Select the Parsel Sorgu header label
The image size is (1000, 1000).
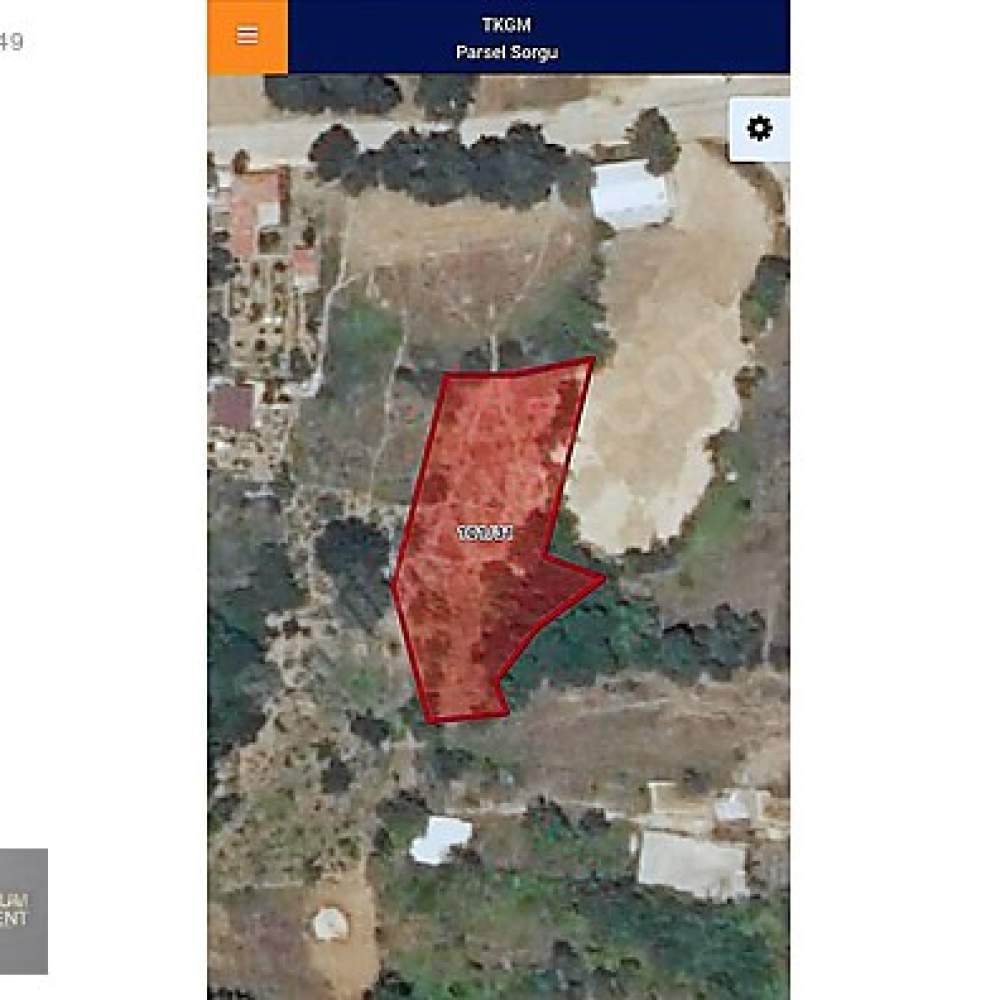[x=507, y=52]
